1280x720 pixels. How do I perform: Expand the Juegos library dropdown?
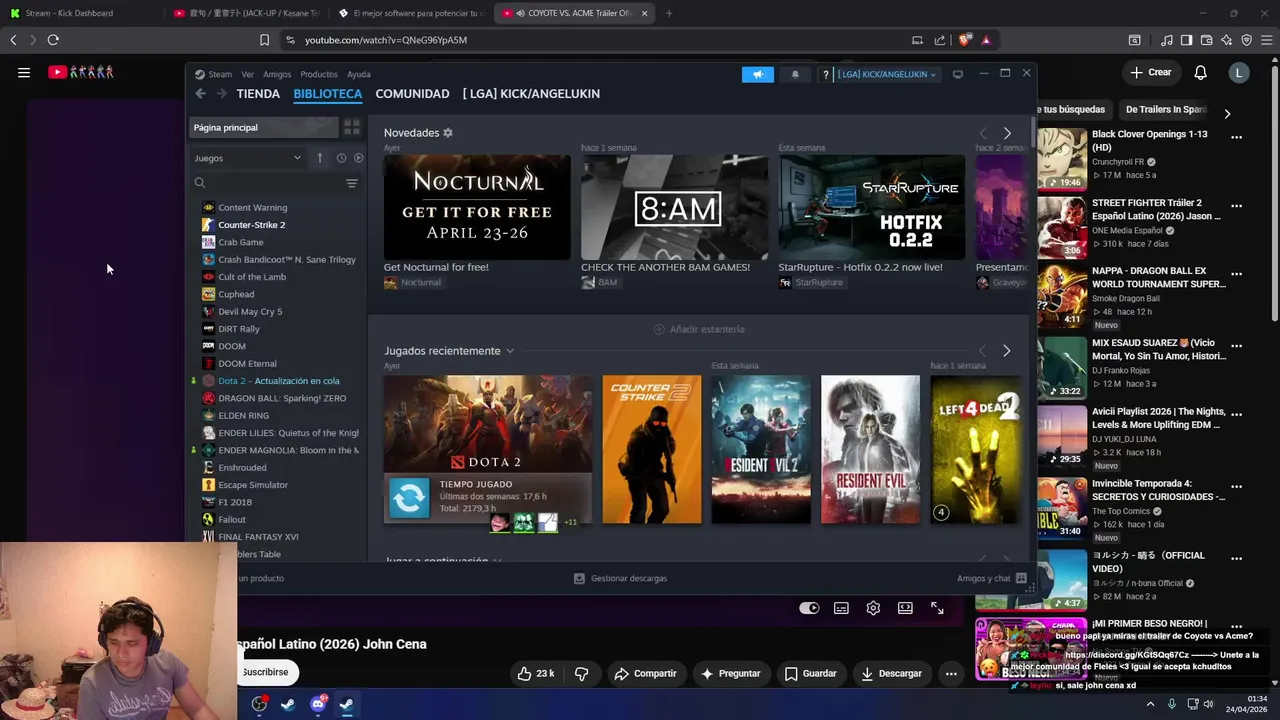point(247,158)
